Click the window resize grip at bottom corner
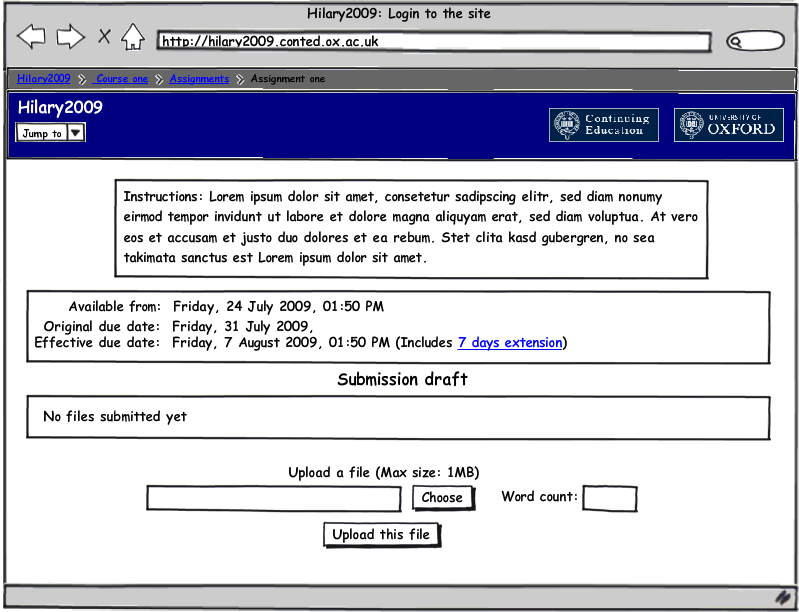 (x=783, y=596)
